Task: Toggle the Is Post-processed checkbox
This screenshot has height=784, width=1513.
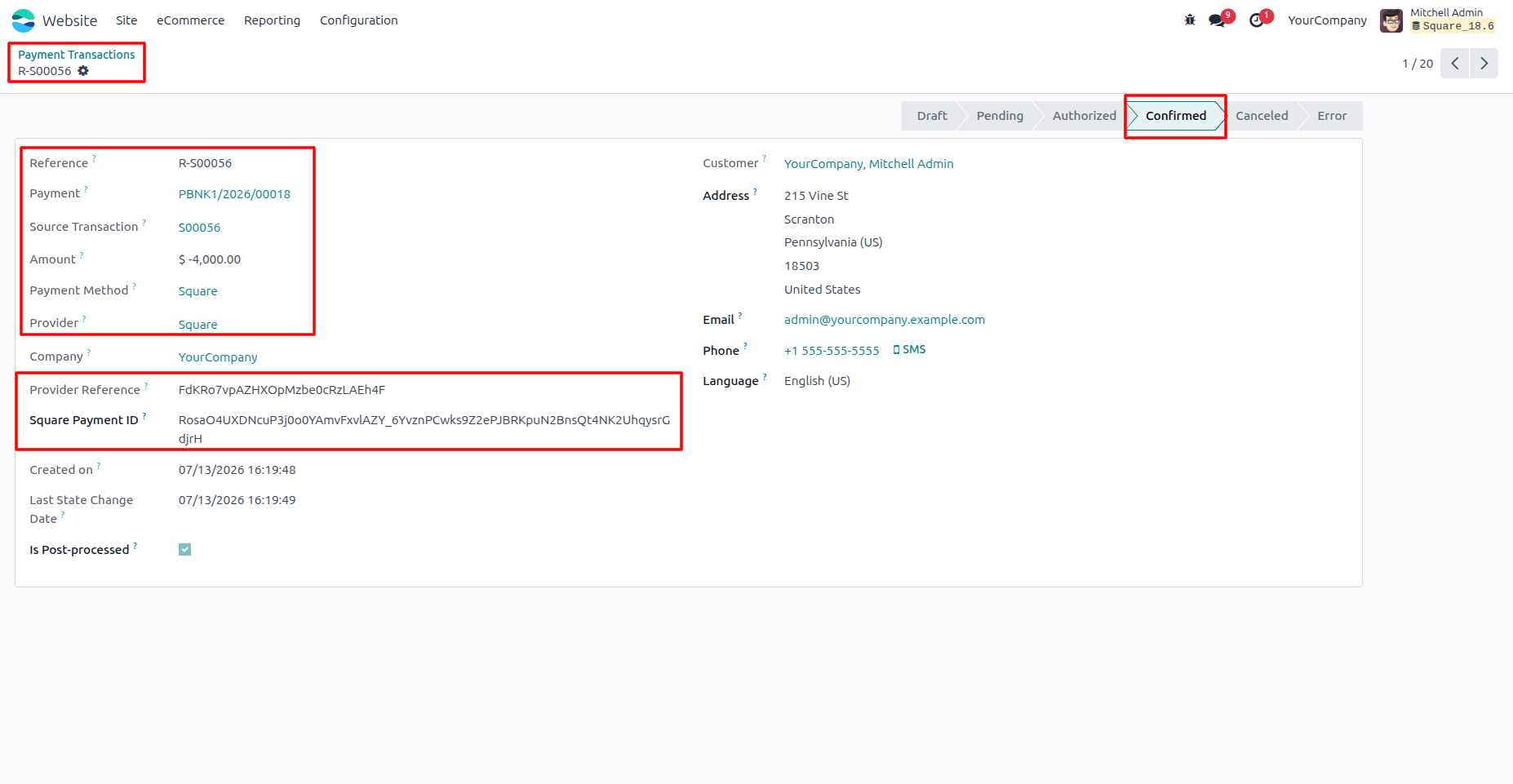Action: (x=185, y=550)
